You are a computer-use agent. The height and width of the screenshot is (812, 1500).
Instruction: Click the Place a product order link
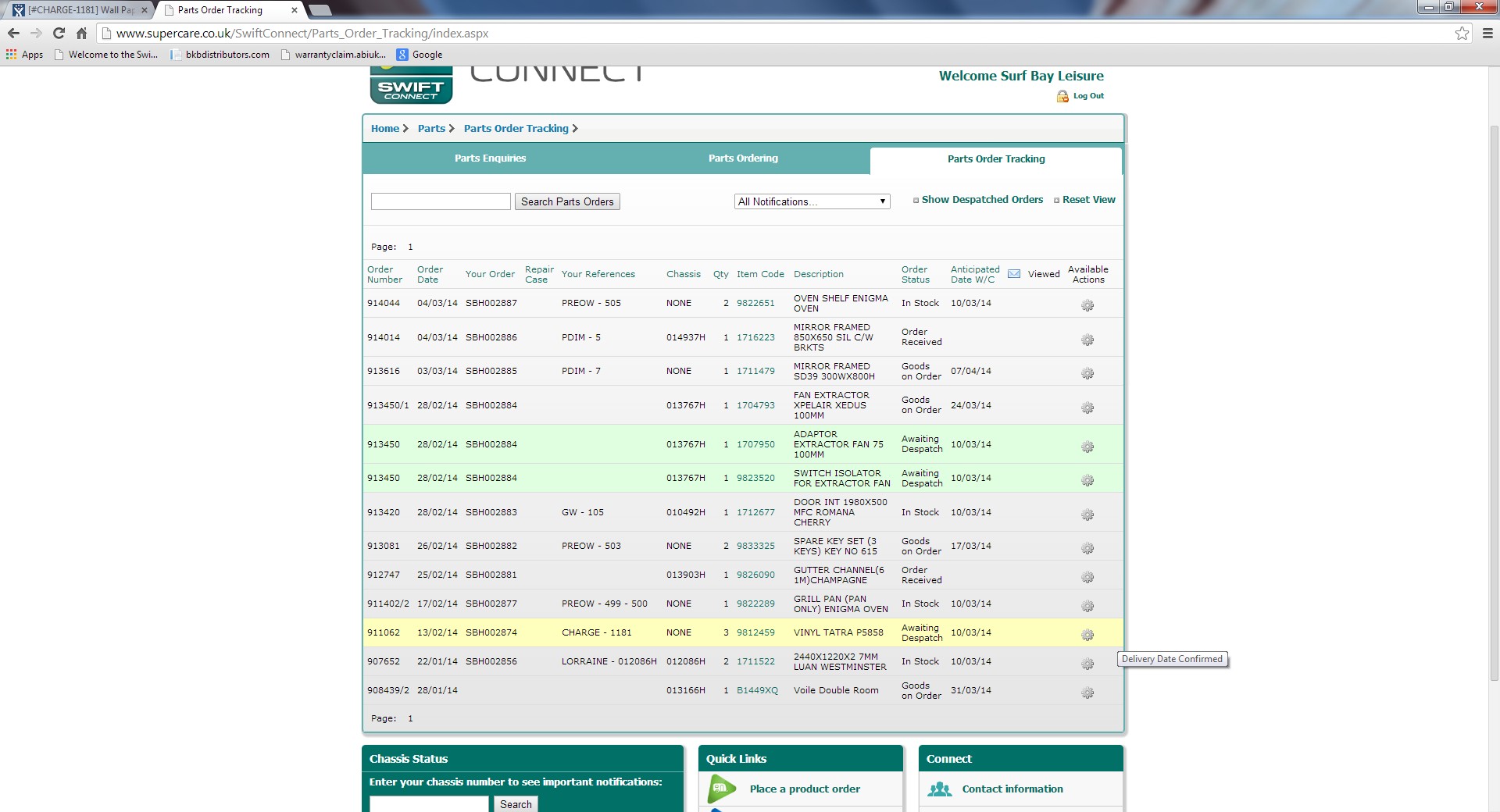(805, 789)
